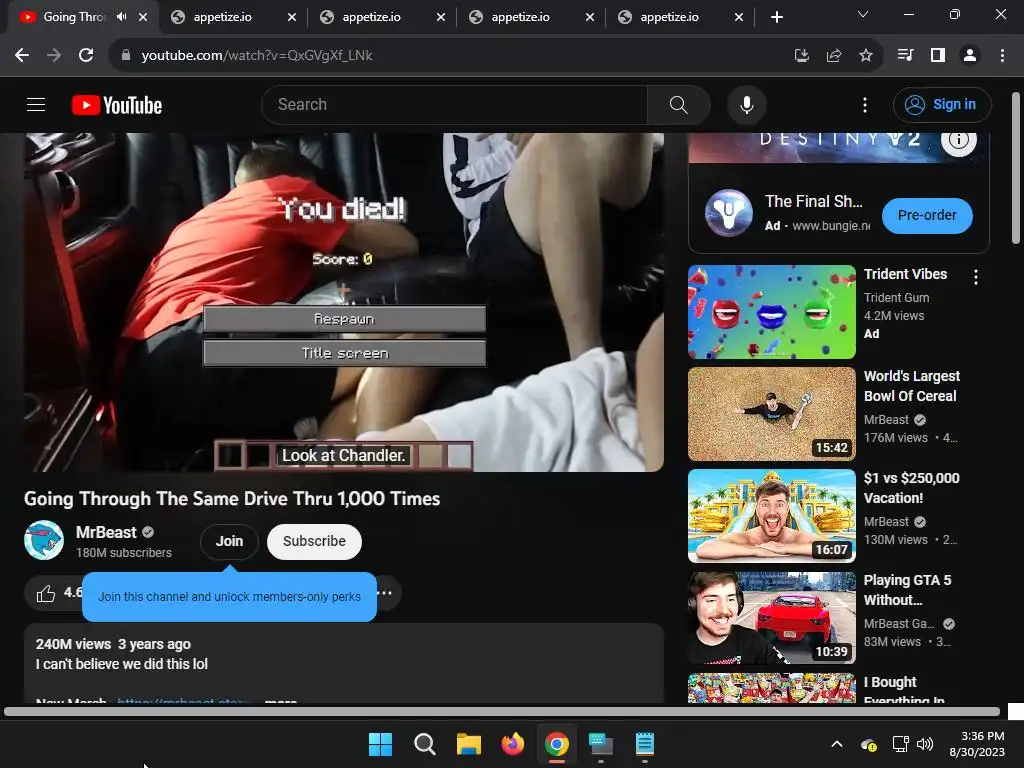Click the search magnifier button
The height and width of the screenshot is (768, 1024).
click(x=679, y=104)
